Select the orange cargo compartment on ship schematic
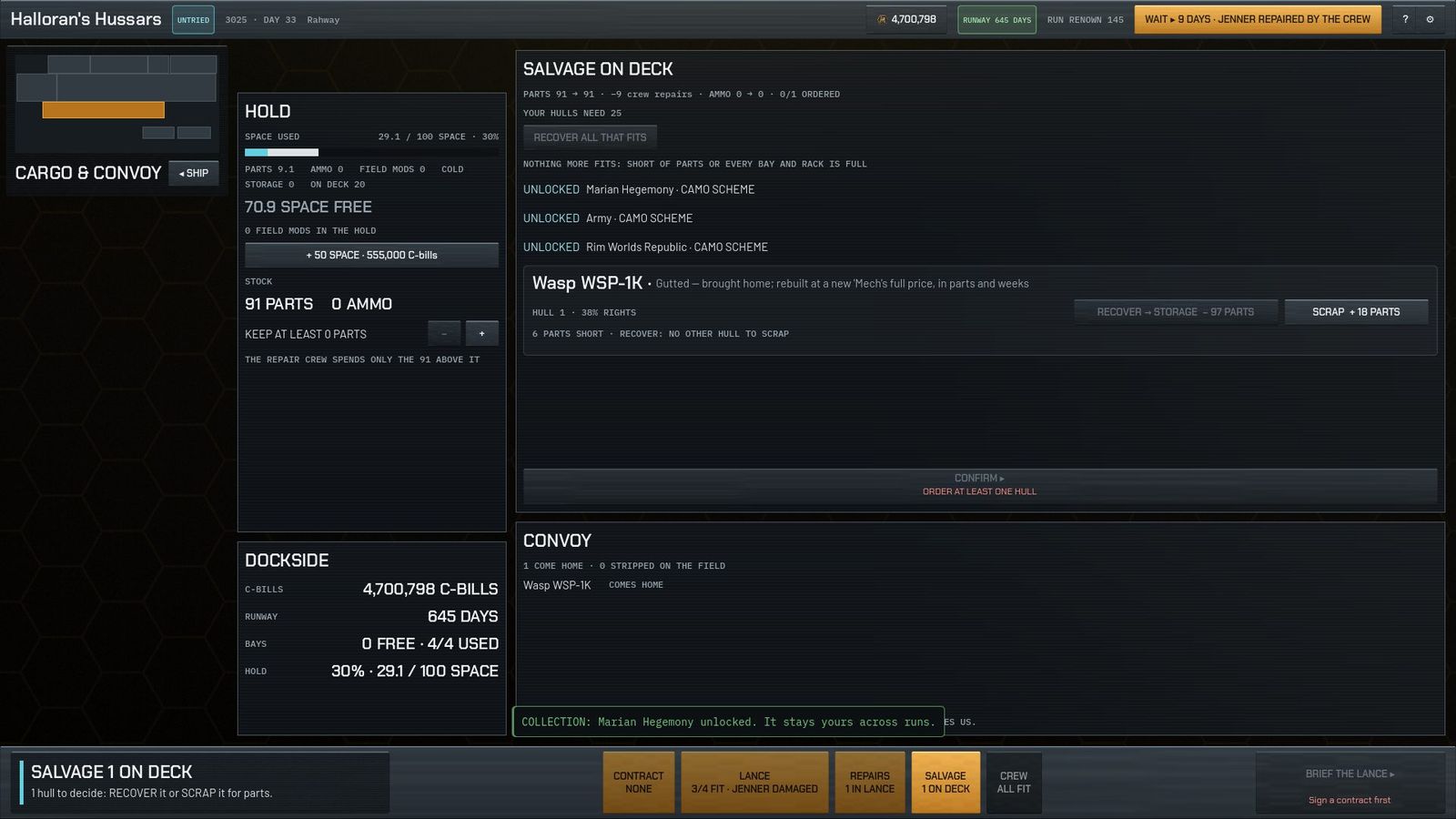1456x819 pixels. 103,110
